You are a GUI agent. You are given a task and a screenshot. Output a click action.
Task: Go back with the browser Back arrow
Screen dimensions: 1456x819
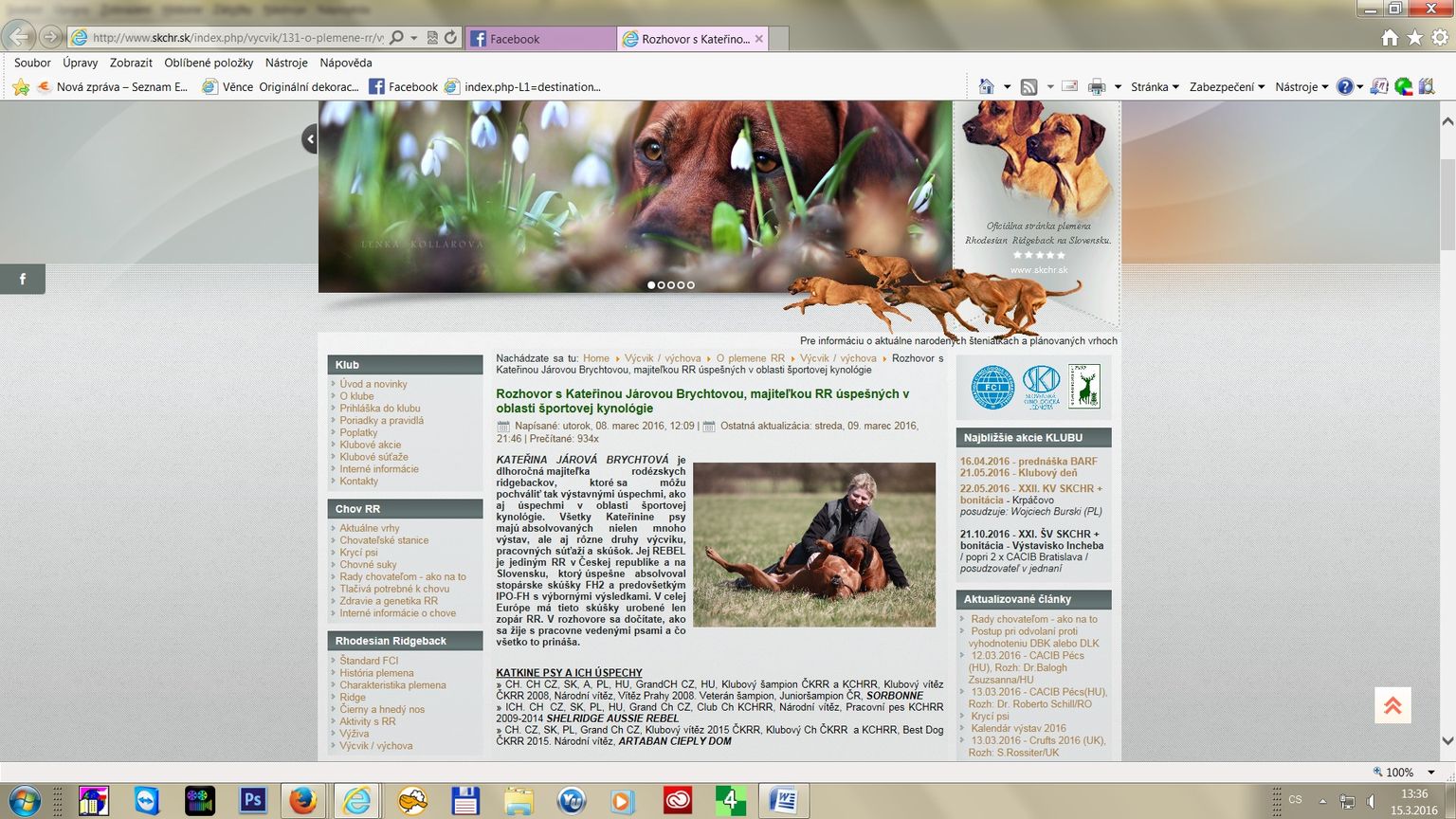point(18,37)
